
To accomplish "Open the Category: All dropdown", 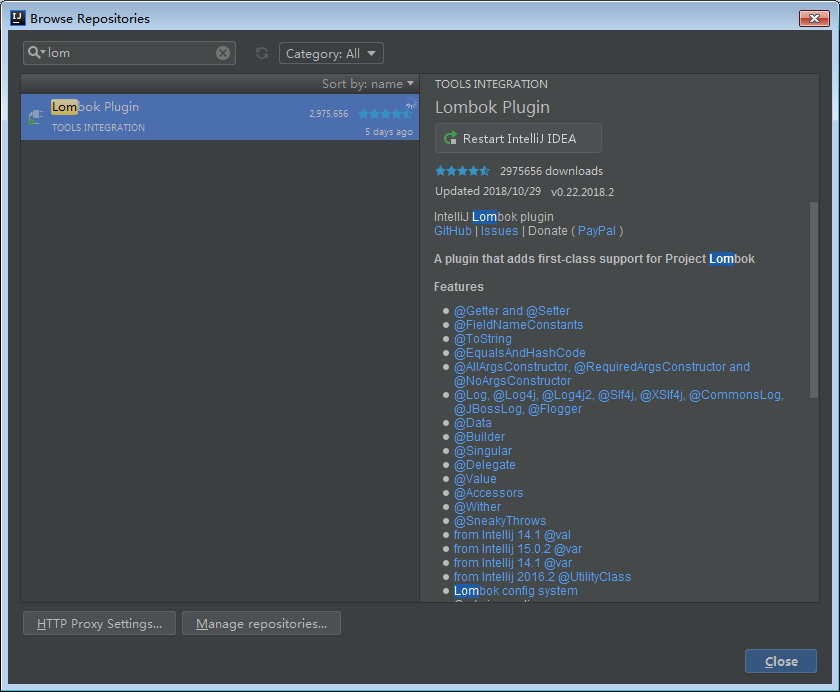I will [331, 53].
